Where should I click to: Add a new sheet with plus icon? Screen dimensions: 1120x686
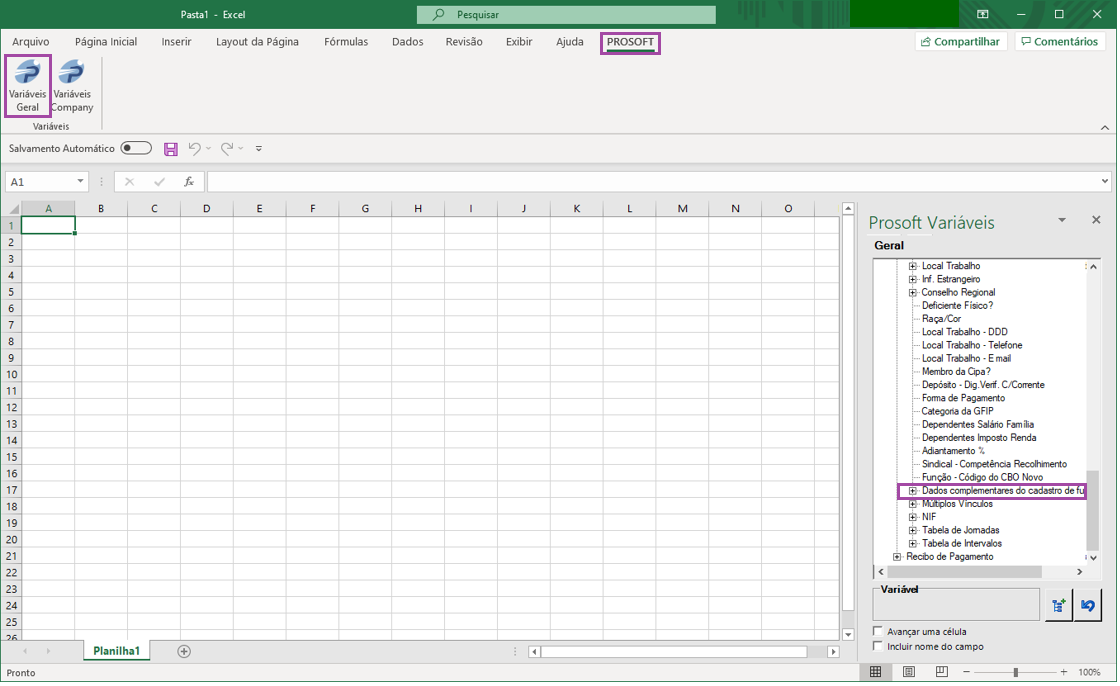click(x=184, y=651)
